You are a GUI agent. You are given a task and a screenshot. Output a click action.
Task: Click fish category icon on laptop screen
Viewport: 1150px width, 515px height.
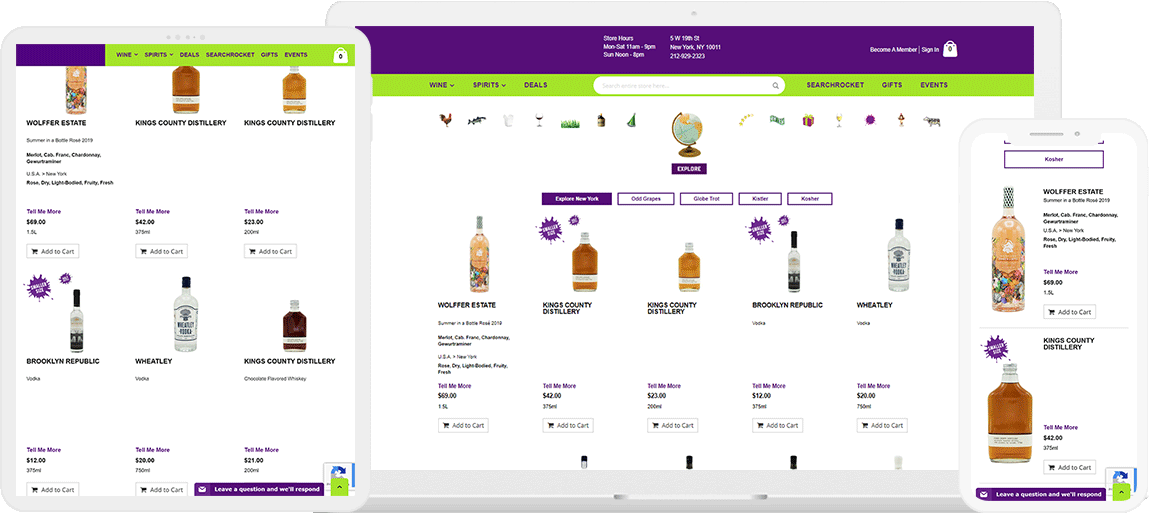pos(477,120)
